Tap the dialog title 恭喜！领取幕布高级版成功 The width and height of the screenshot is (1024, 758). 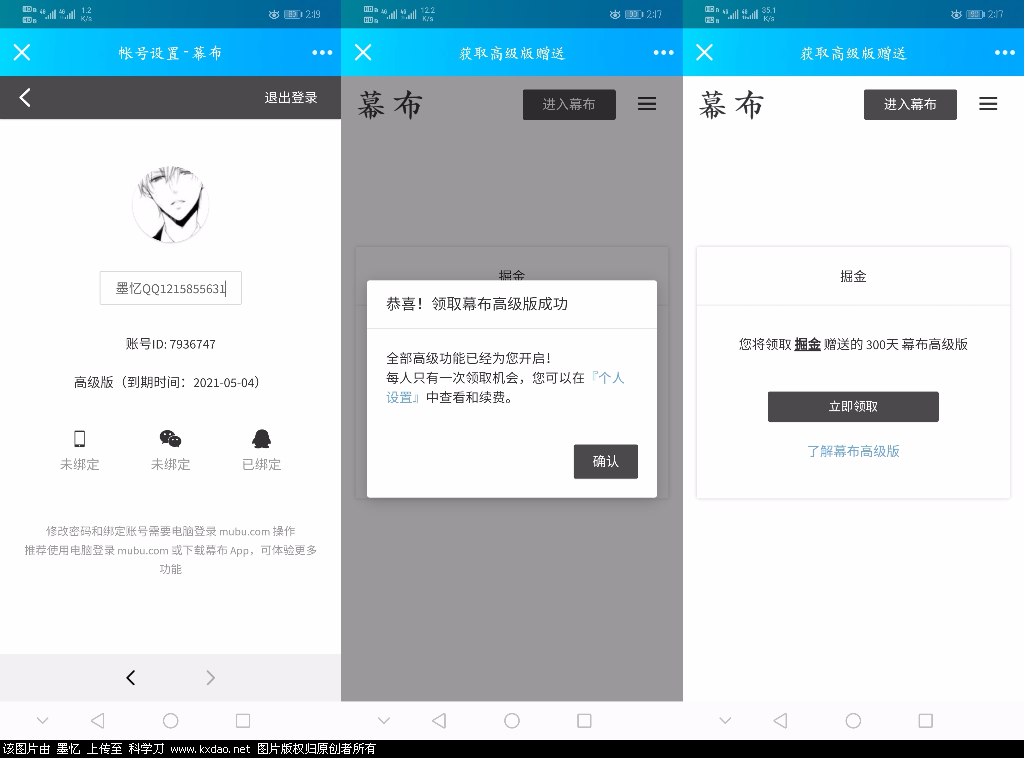[x=477, y=304]
